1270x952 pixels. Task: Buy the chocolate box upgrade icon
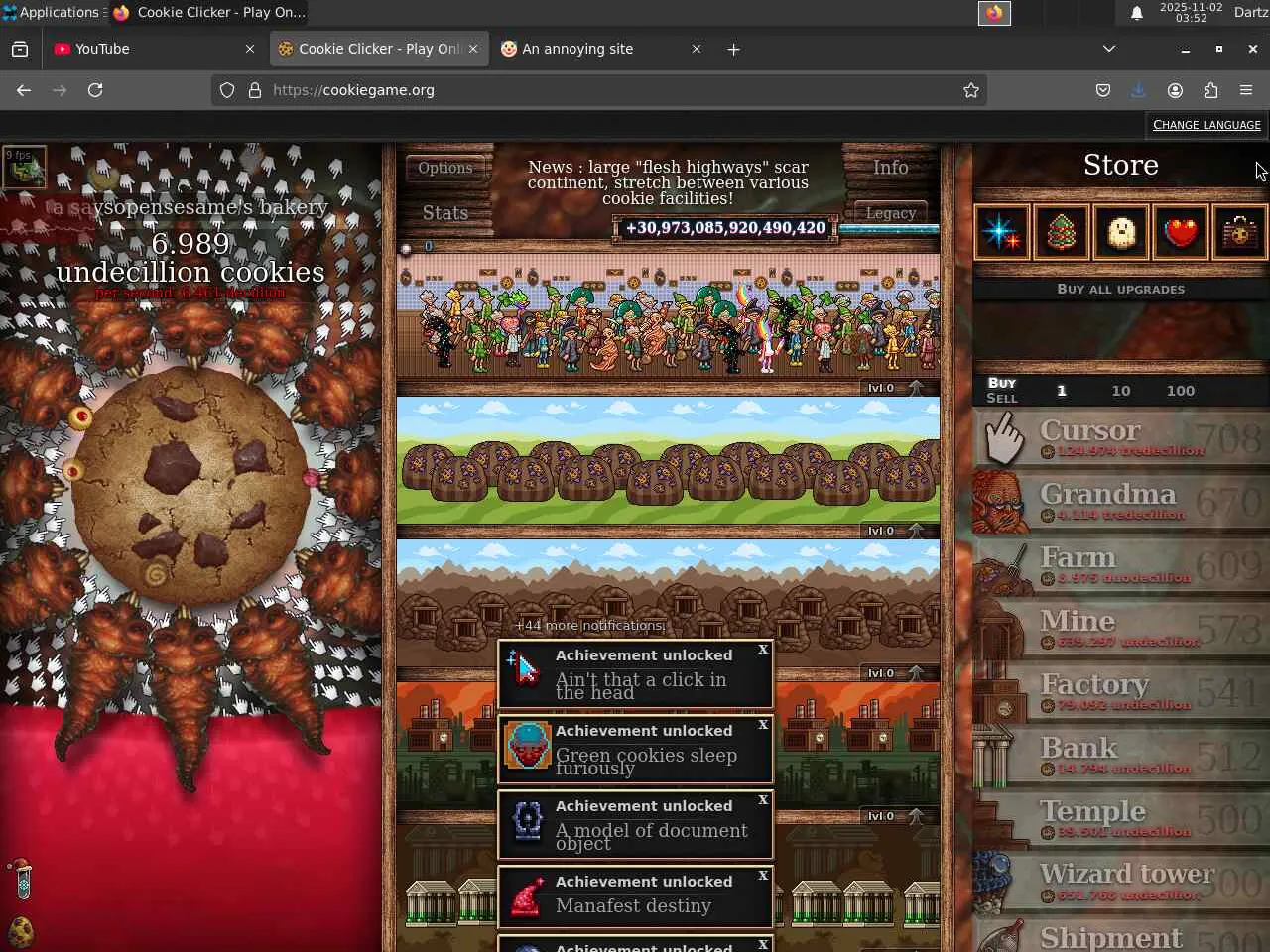point(1240,232)
